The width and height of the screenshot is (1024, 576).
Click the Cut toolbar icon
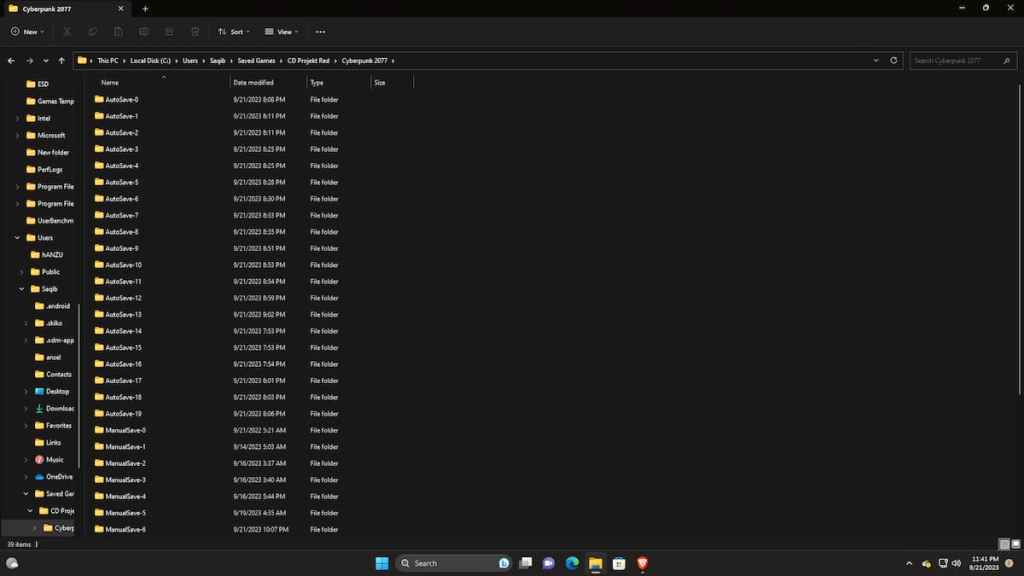pos(67,31)
